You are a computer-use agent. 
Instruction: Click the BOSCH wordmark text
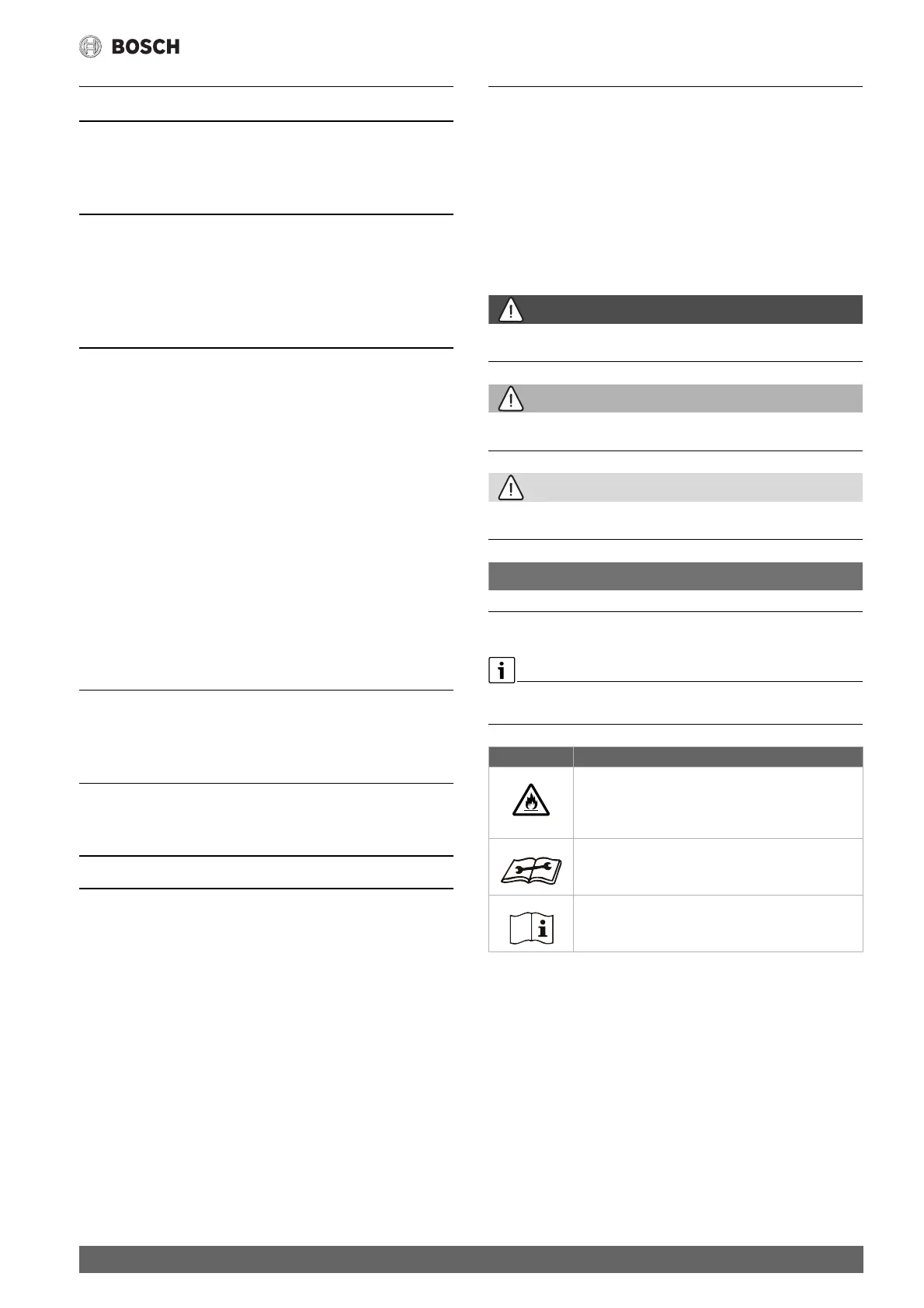point(146,47)
